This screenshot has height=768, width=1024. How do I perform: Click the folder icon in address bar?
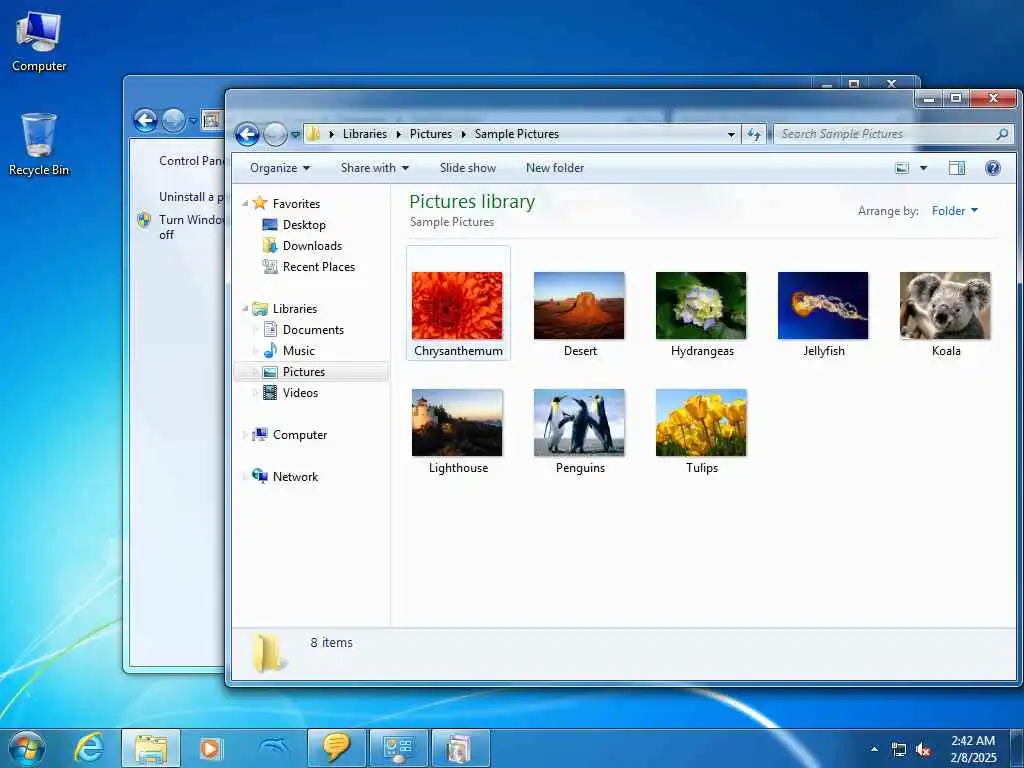pyautogui.click(x=314, y=134)
